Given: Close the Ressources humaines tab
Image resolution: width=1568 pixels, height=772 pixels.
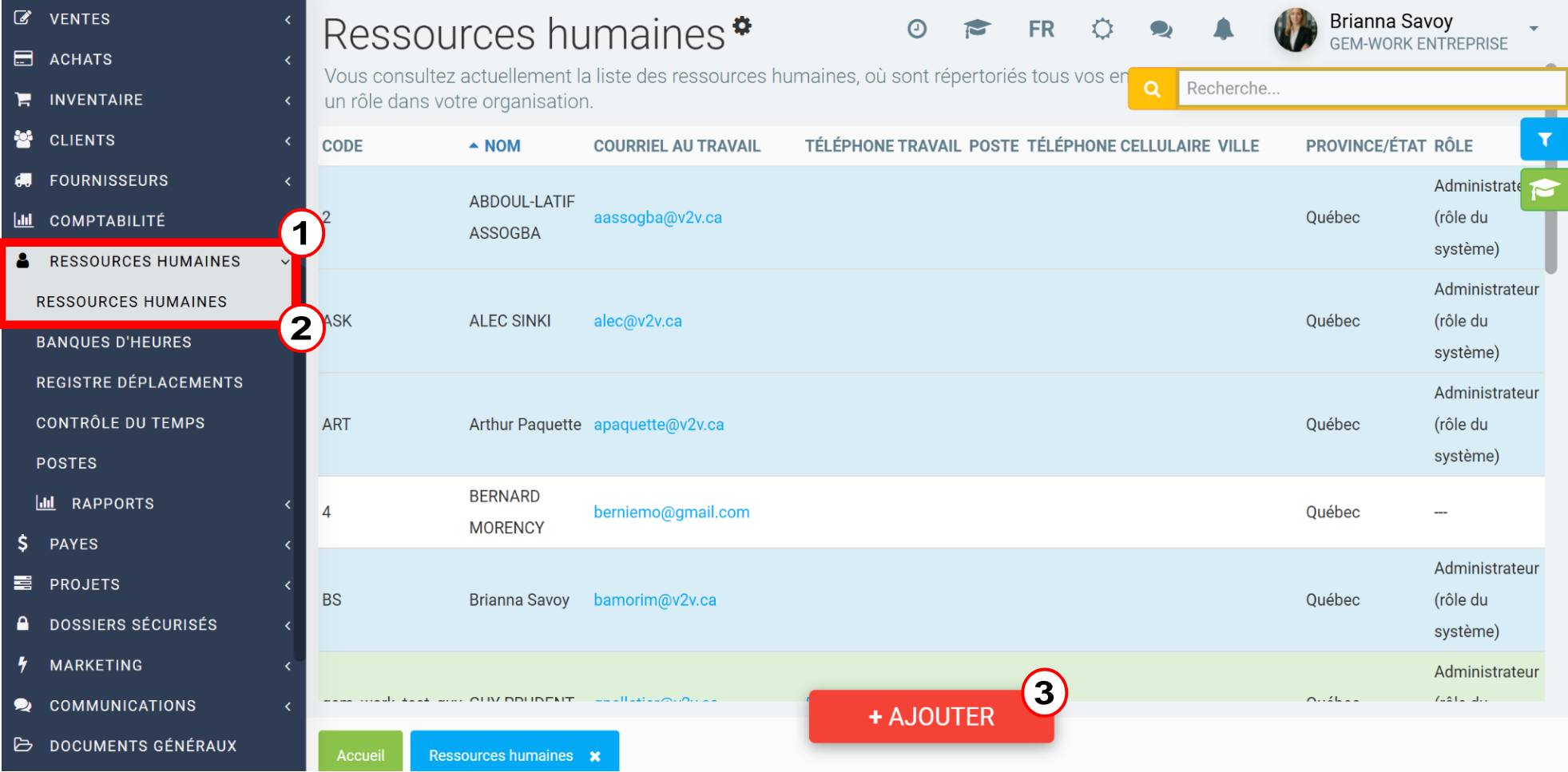Looking at the screenshot, I should pyautogui.click(x=595, y=756).
